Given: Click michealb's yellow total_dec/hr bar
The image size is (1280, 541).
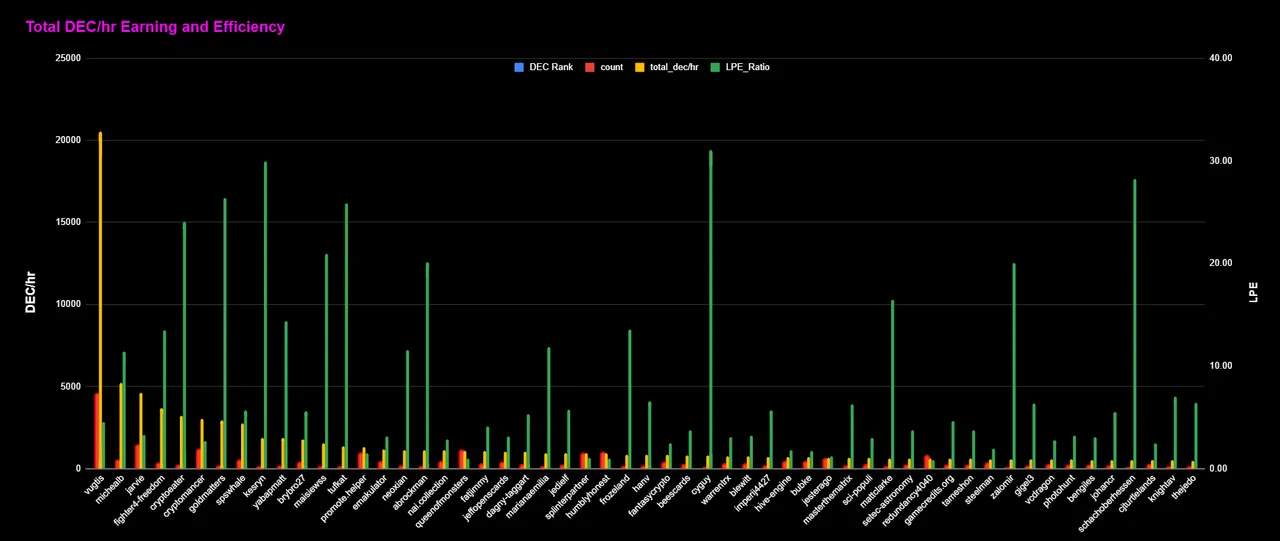Looking at the screenshot, I should click(121, 426).
